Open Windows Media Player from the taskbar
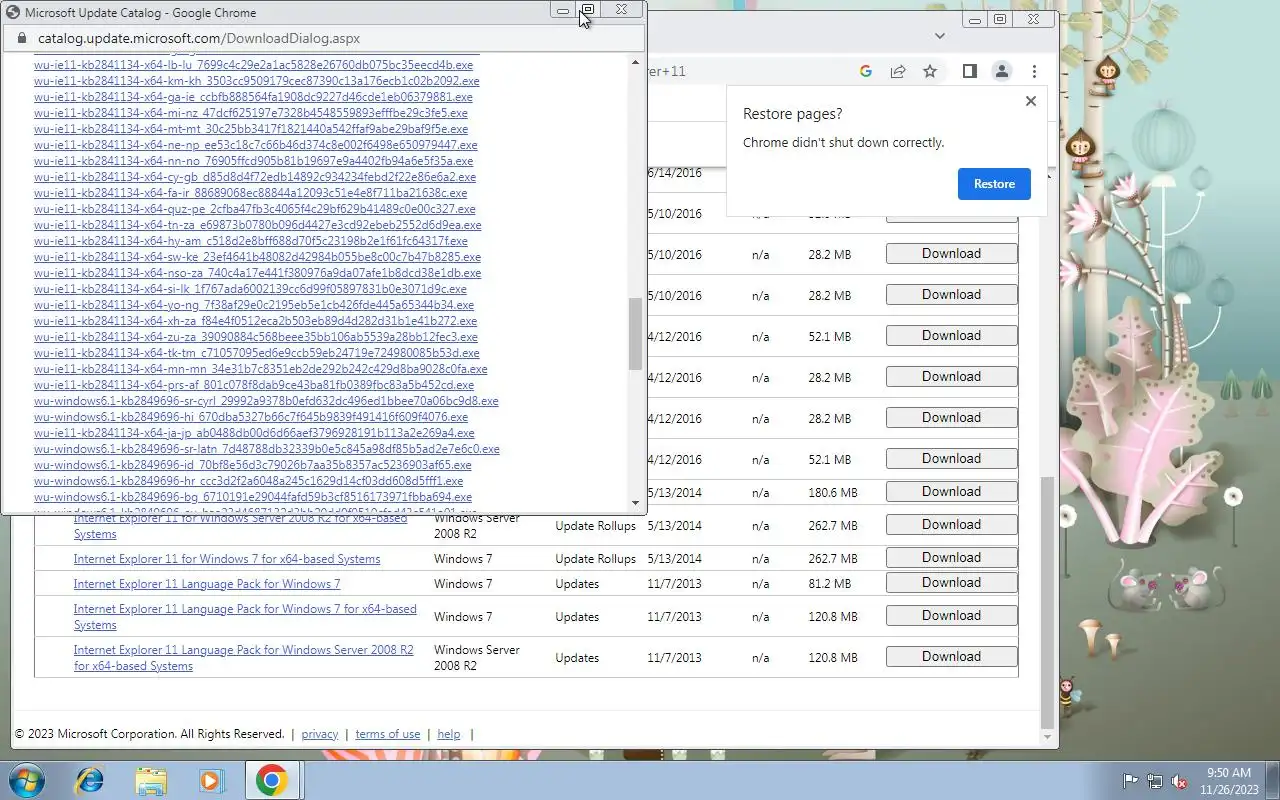Image resolution: width=1280 pixels, height=800 pixels. click(x=211, y=780)
